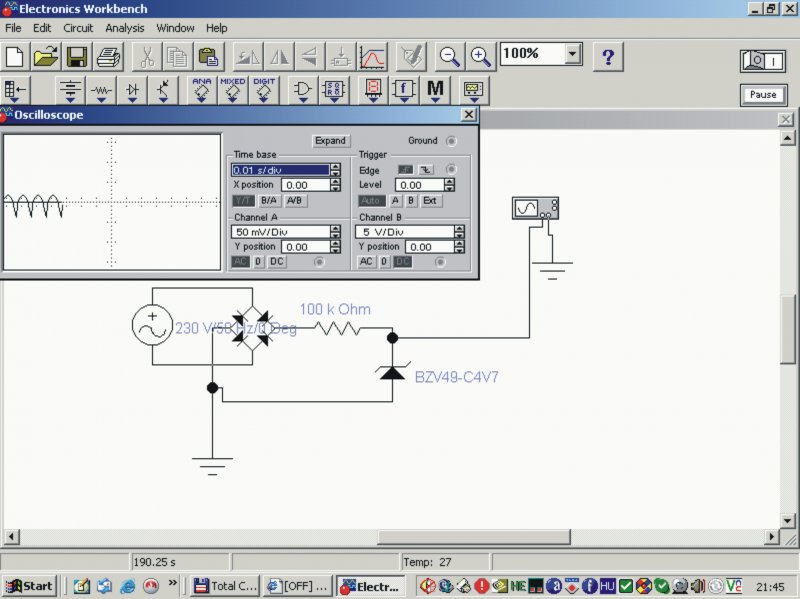800x599 pixels.
Task: Open the Sources parts bin
Action: point(70,90)
